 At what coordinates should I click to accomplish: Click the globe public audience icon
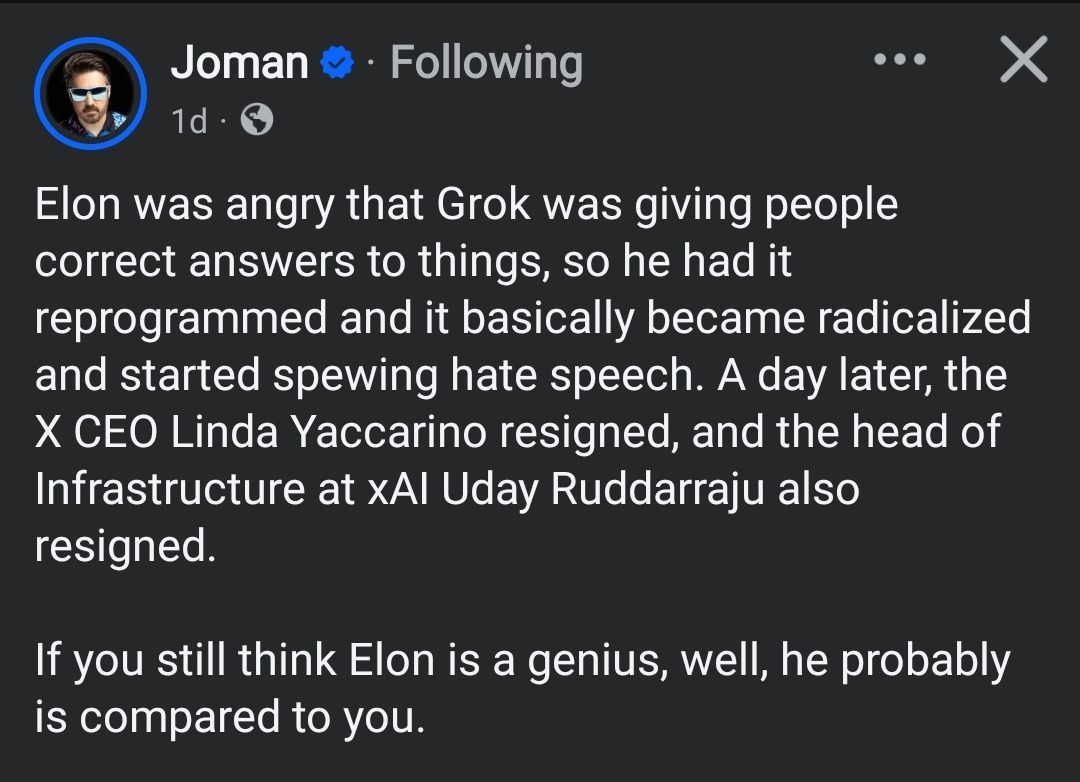coord(257,119)
